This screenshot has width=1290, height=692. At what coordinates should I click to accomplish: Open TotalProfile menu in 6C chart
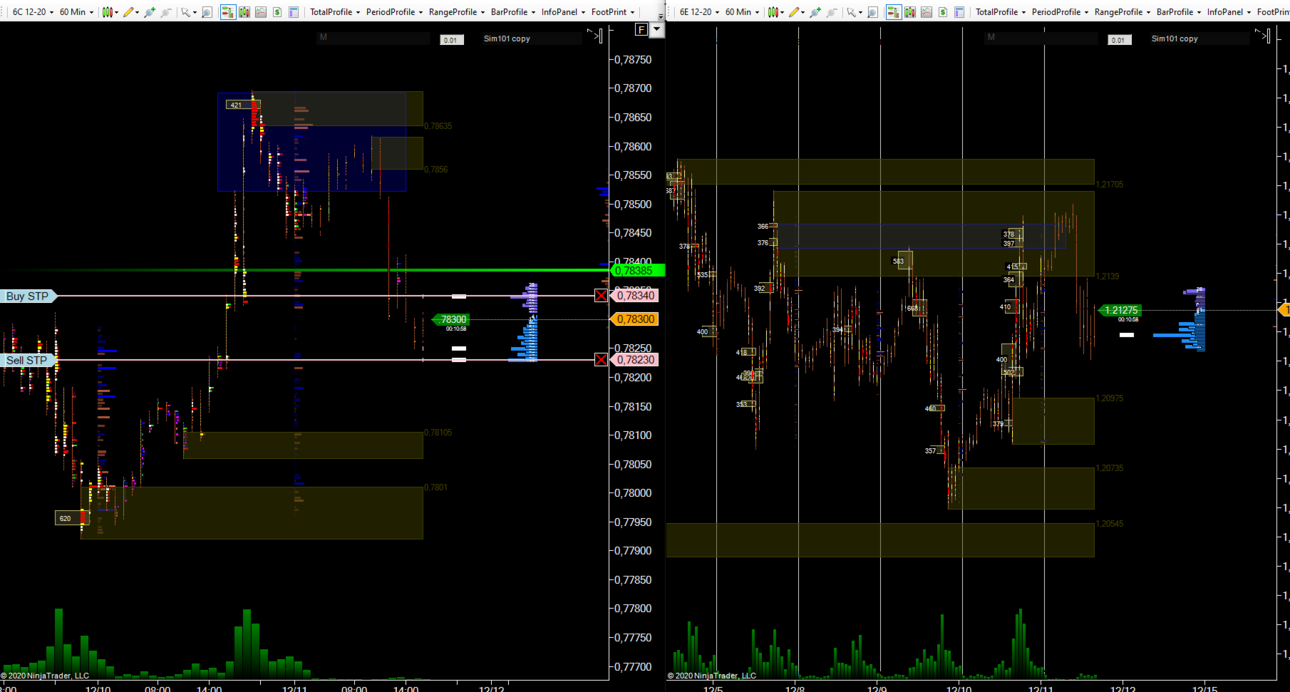(335, 12)
